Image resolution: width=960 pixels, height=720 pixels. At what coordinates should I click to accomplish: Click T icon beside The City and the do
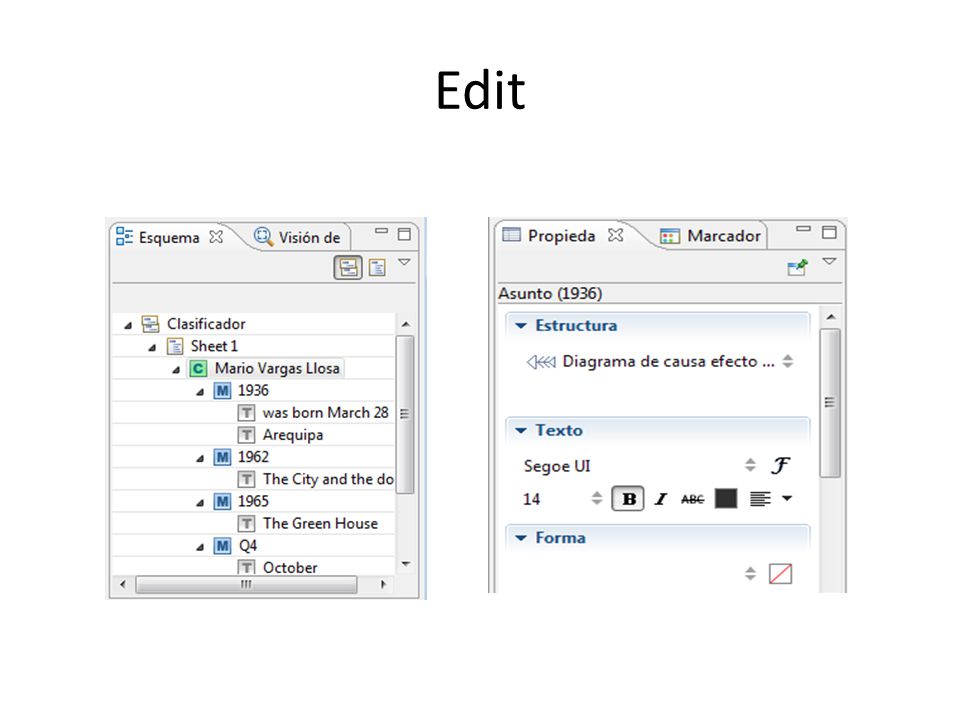(x=246, y=479)
